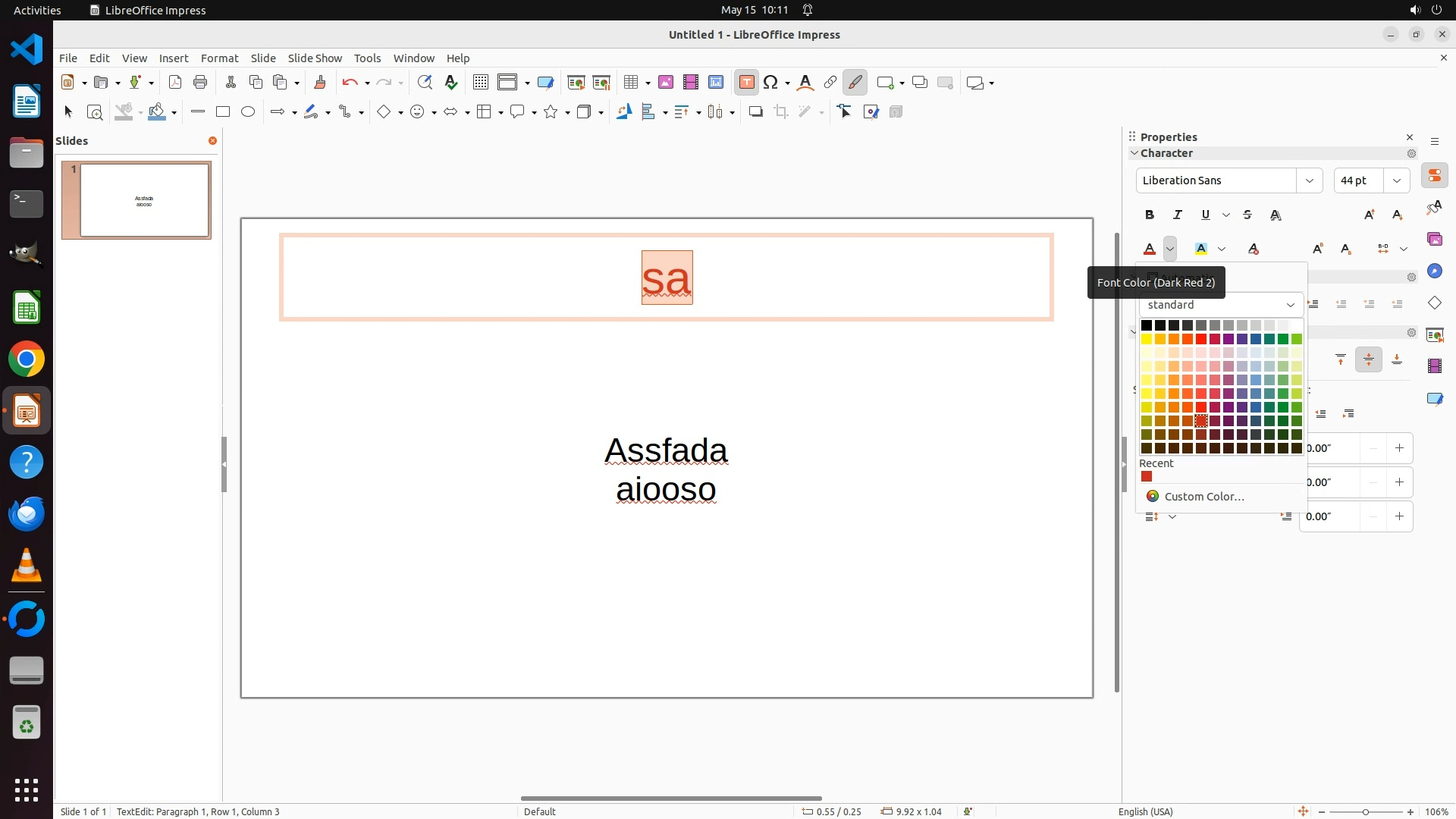Viewport: 1456px width, 819px height.
Task: Close the Slides panel
Action: 212,141
